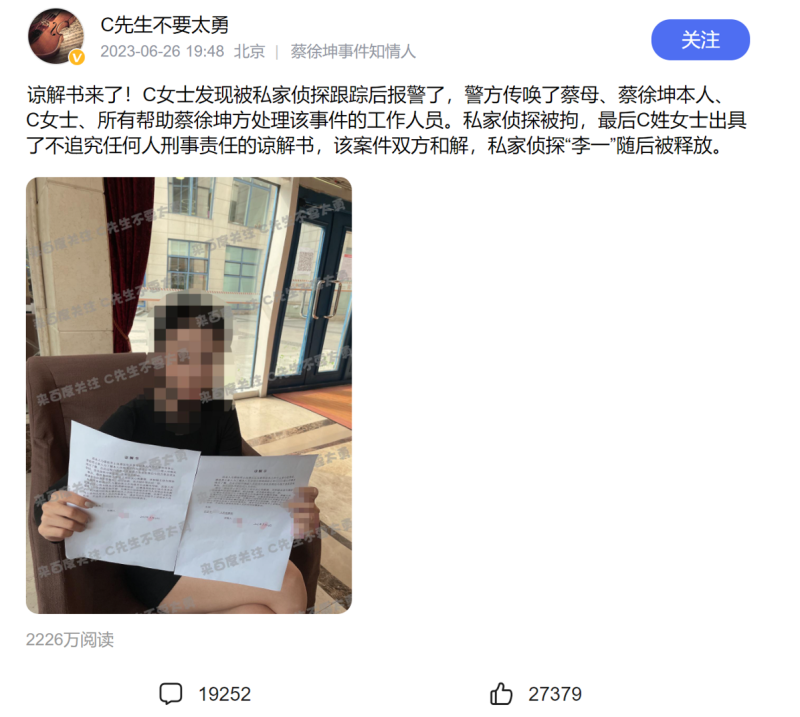Viewport: 800px width, 717px height.
Task: Click the comment count 19252
Action: pyautogui.click(x=224, y=694)
